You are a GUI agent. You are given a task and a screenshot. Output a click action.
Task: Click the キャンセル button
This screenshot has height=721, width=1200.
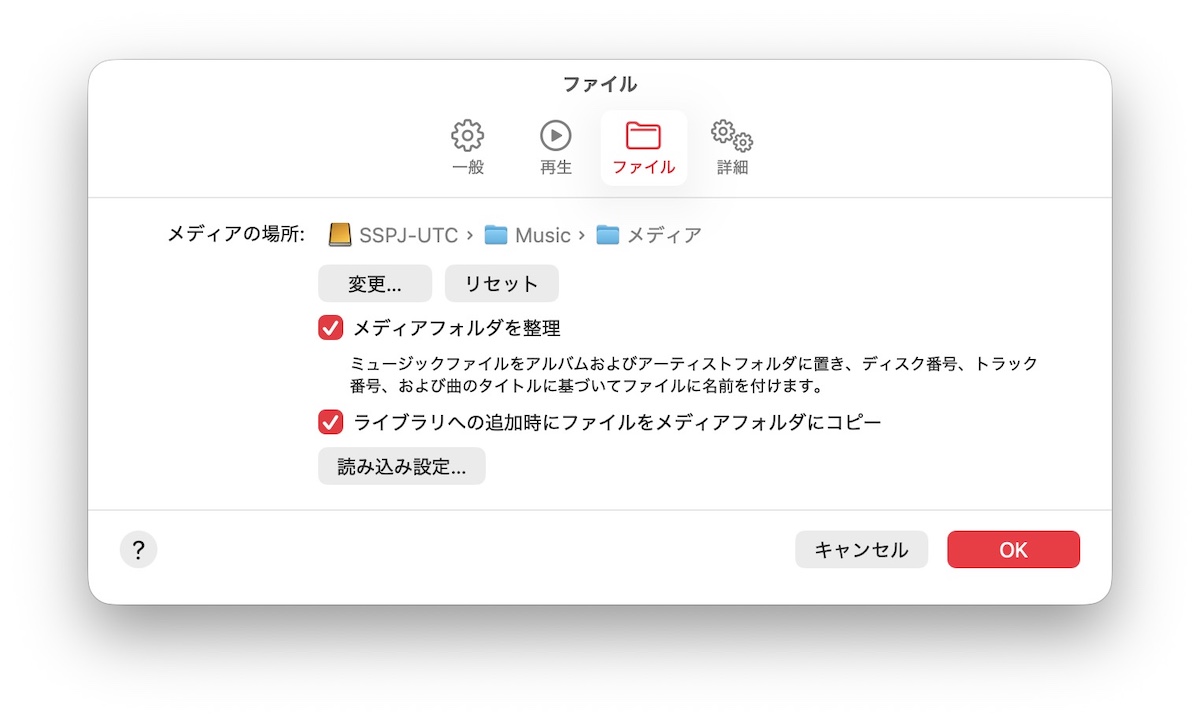[x=861, y=550]
